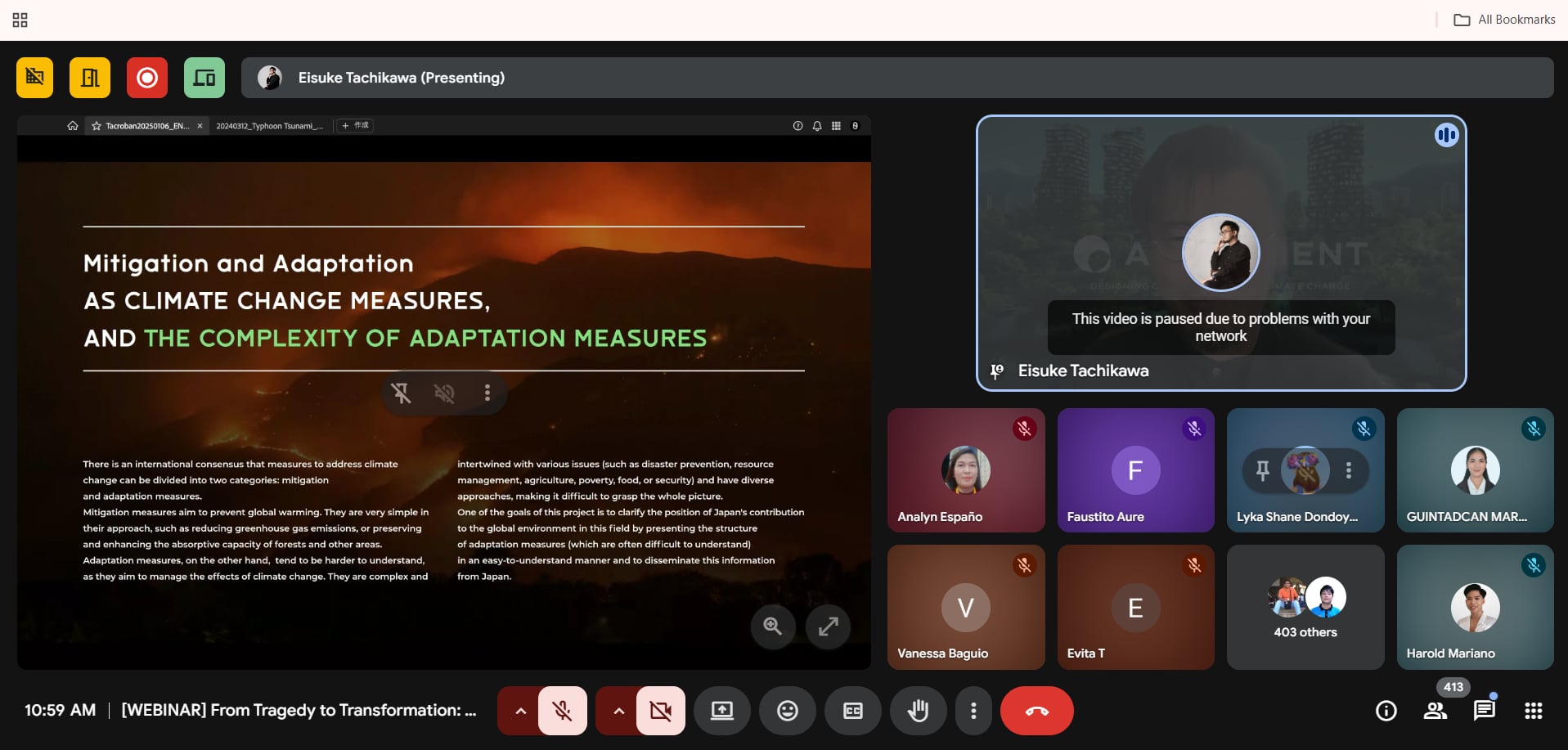
Task: Click the red record extension icon
Action: [147, 78]
